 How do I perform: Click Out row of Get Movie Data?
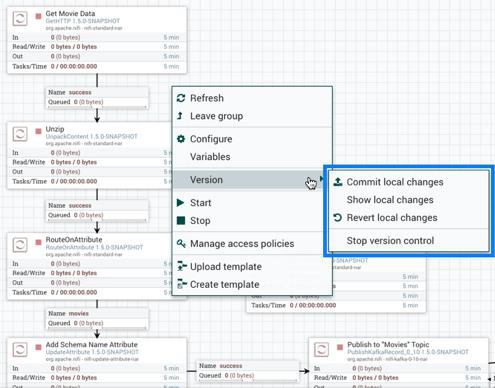click(97, 56)
